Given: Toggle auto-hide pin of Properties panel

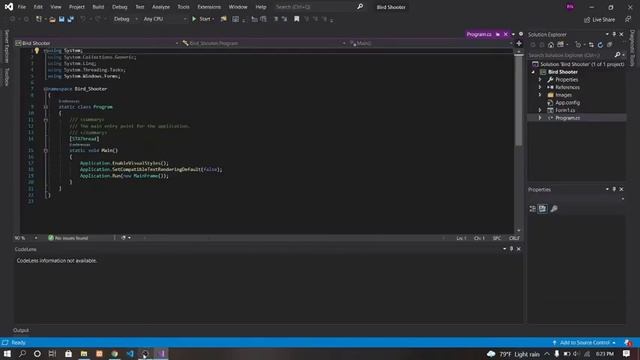Looking at the screenshot, I should pyautogui.click(x=614, y=189).
